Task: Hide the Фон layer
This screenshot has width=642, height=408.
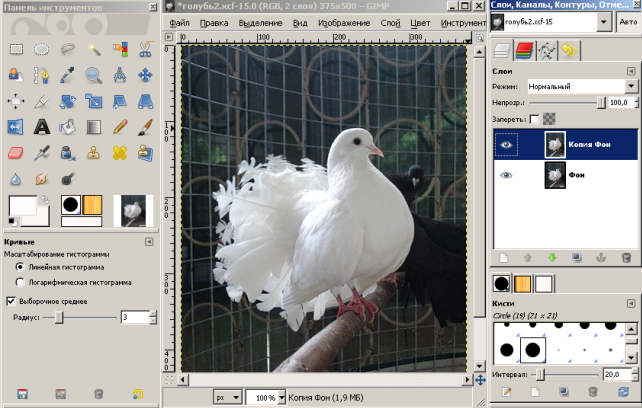Action: click(506, 175)
